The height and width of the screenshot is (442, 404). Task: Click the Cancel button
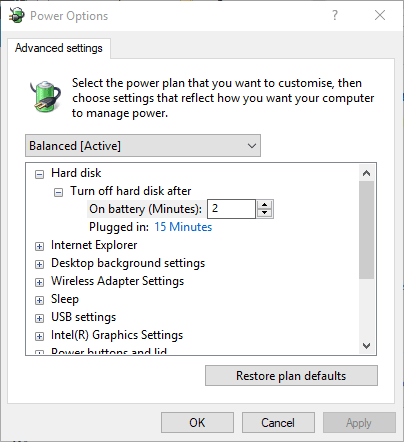278,423
